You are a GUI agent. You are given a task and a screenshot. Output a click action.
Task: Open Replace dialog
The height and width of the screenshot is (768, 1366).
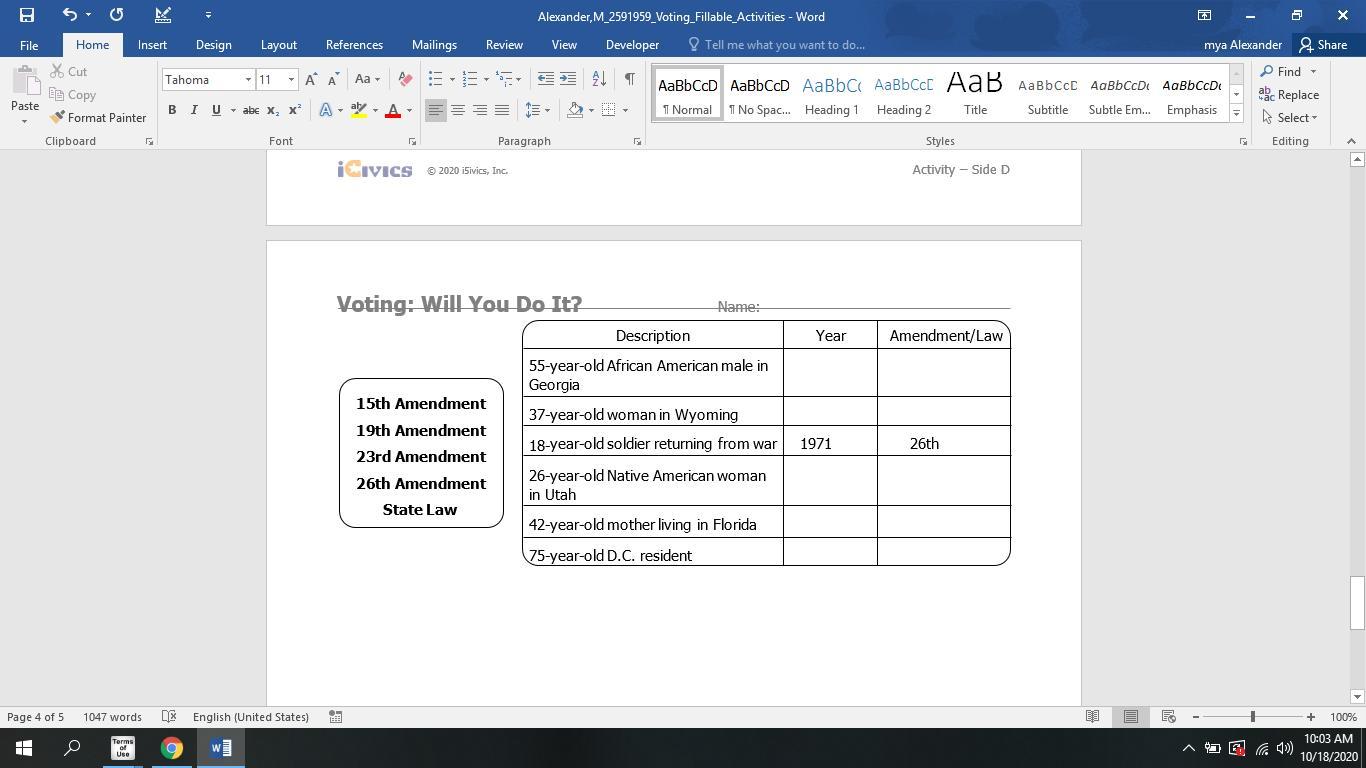(1290, 95)
